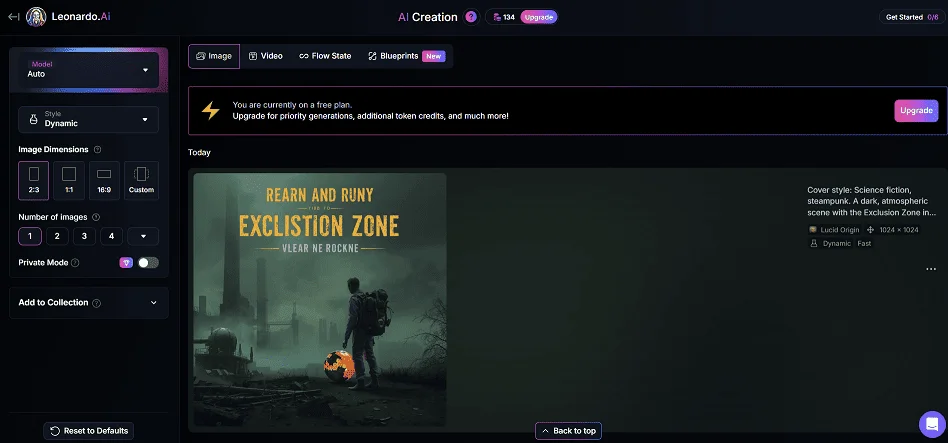Open the Model Auto dropdown

pyautogui.click(x=88, y=70)
